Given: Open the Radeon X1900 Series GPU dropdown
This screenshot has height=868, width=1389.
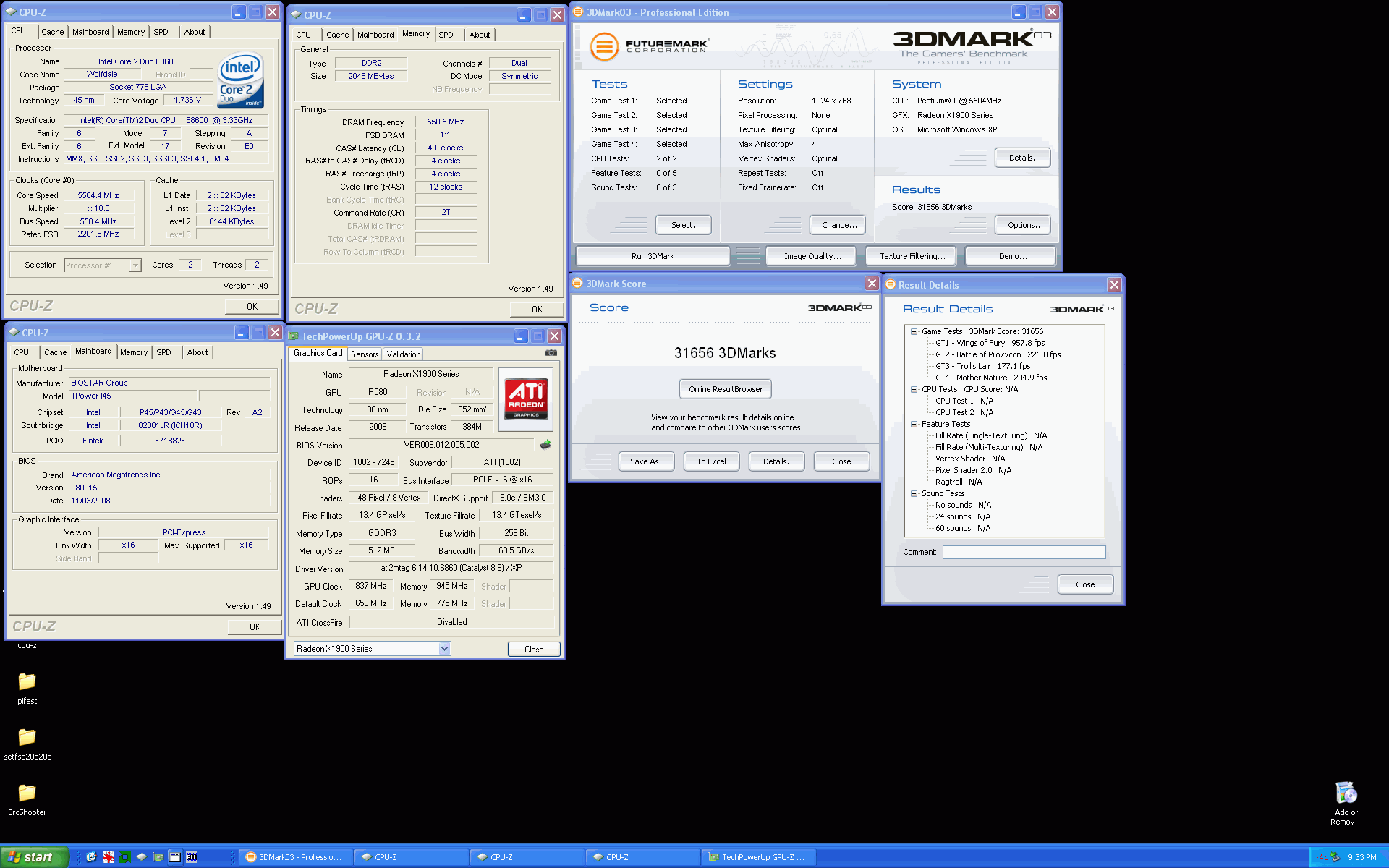Looking at the screenshot, I should [444, 649].
